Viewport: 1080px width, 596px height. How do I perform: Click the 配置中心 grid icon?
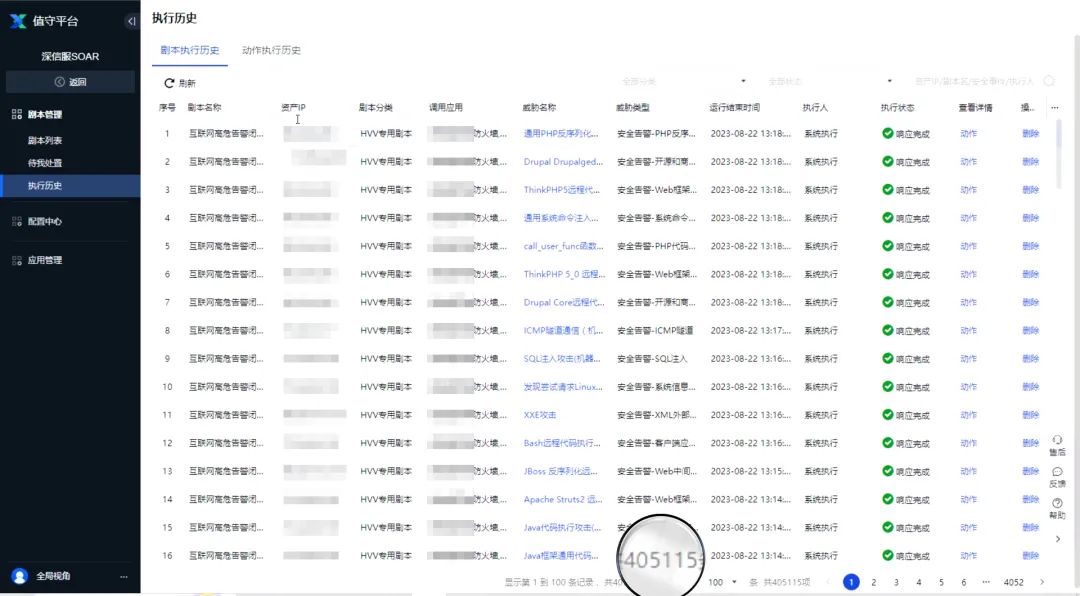[17, 221]
